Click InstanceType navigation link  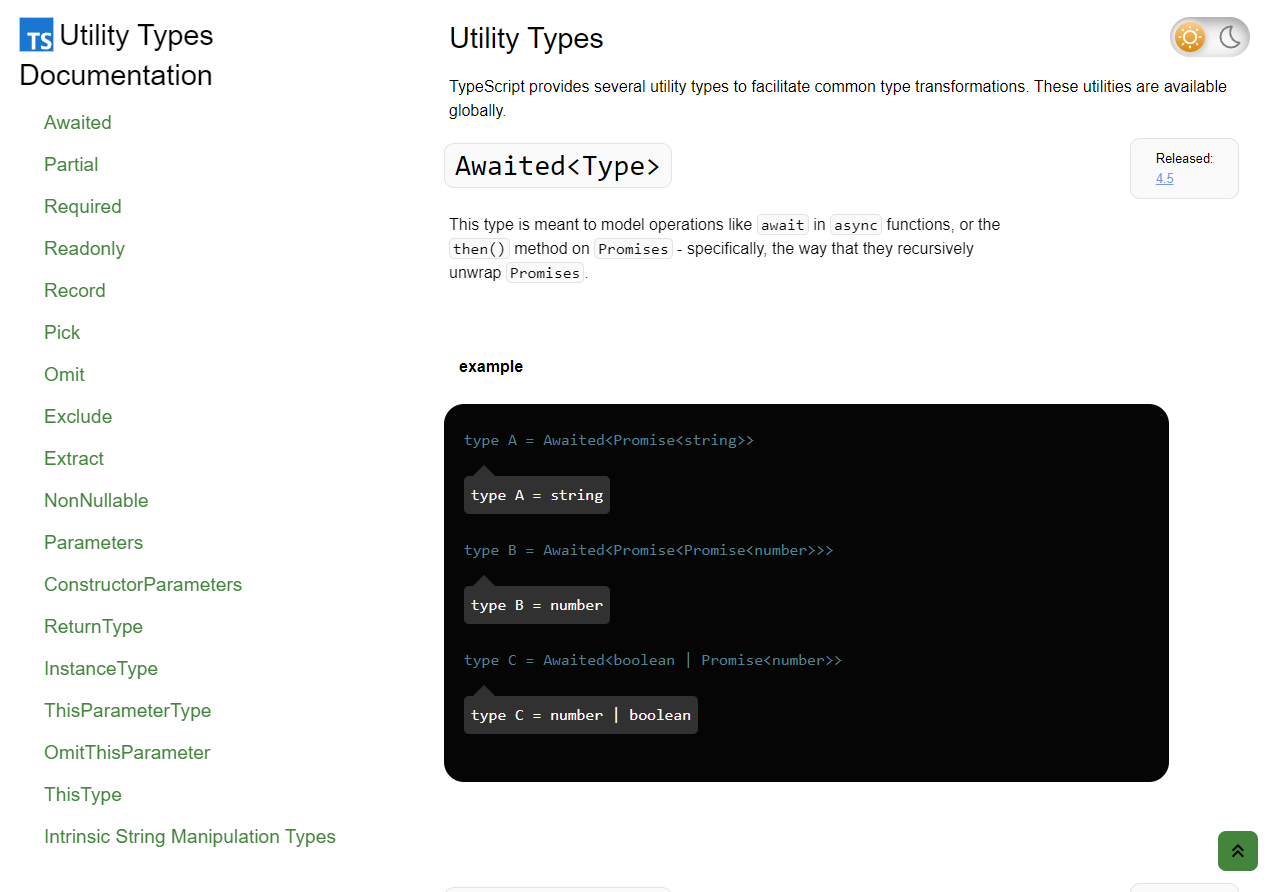101,668
